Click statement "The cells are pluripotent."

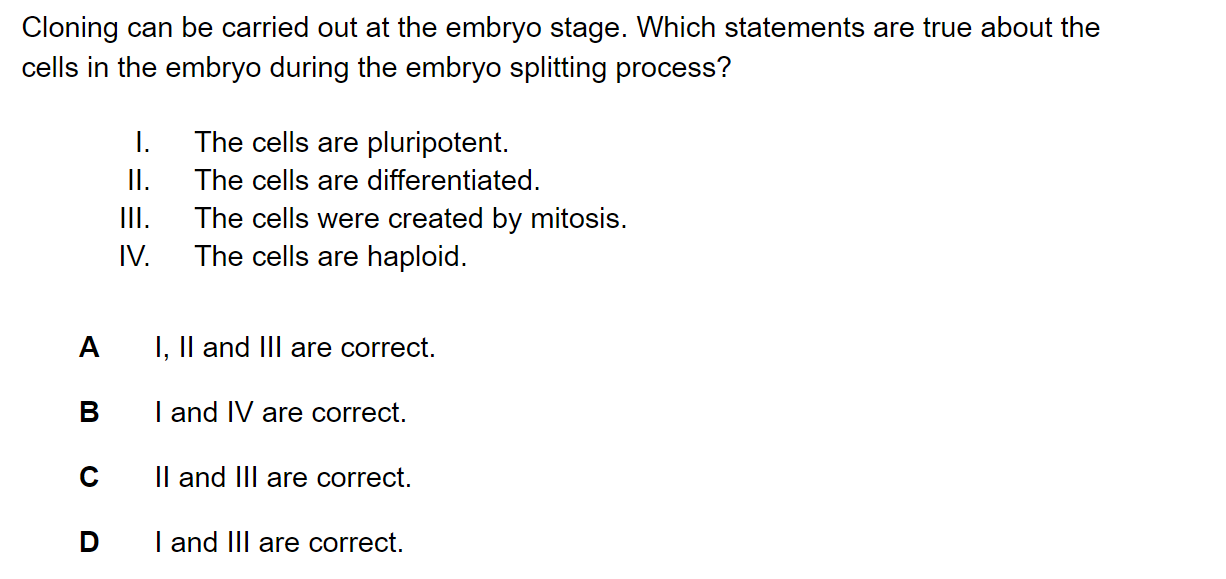(x=352, y=143)
